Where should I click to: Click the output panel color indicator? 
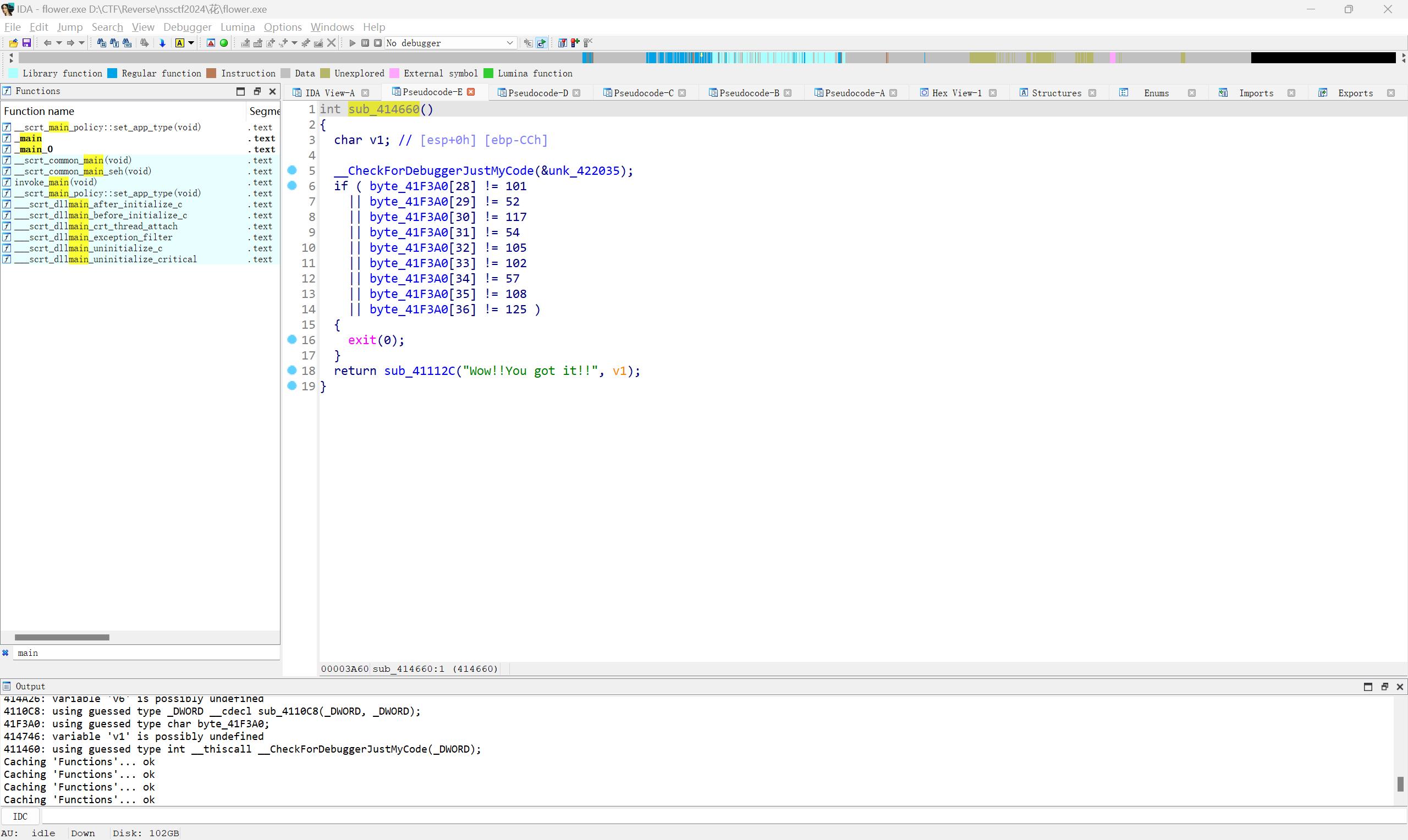pos(9,686)
